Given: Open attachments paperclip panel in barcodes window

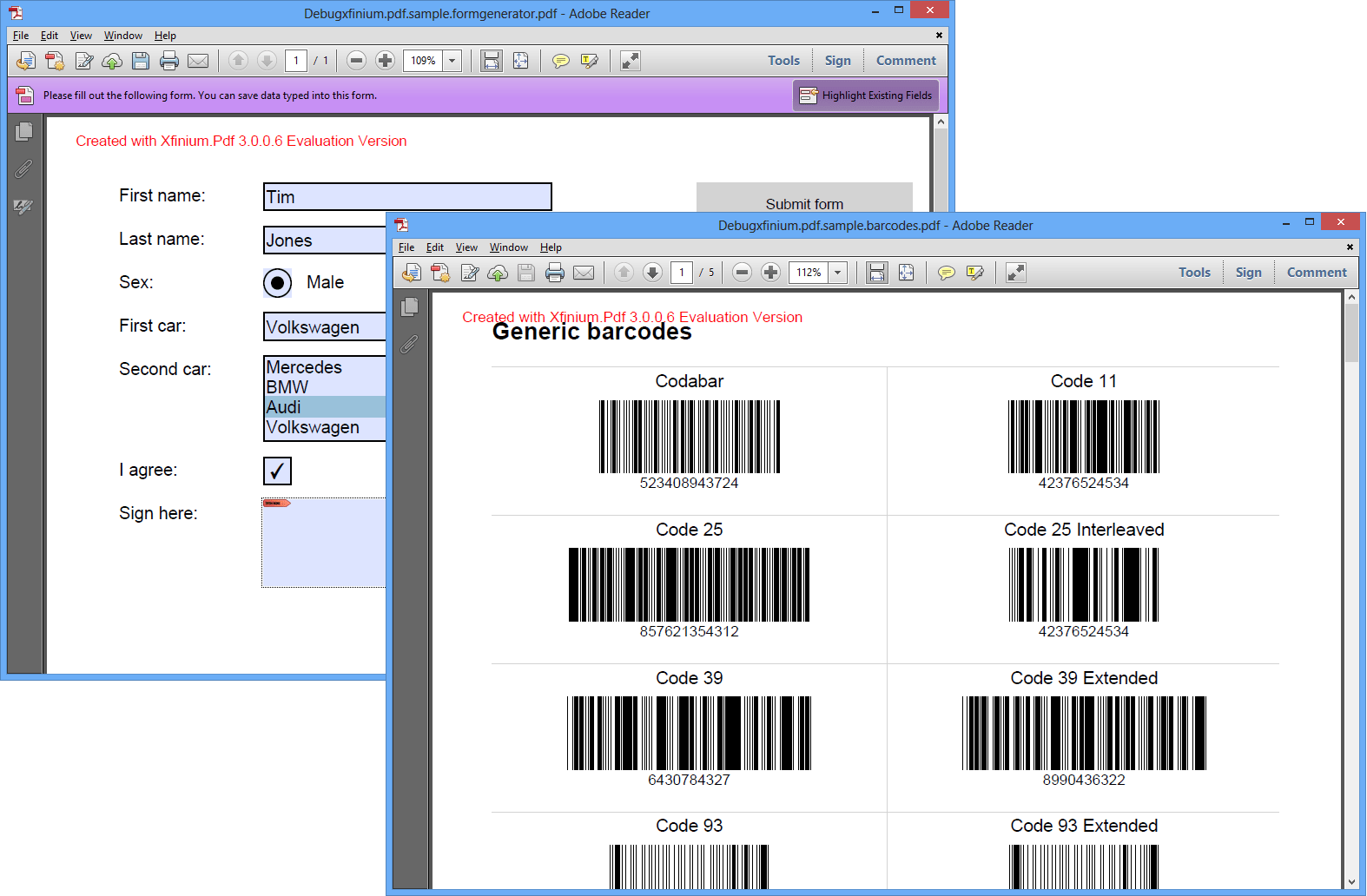Looking at the screenshot, I should (x=410, y=345).
